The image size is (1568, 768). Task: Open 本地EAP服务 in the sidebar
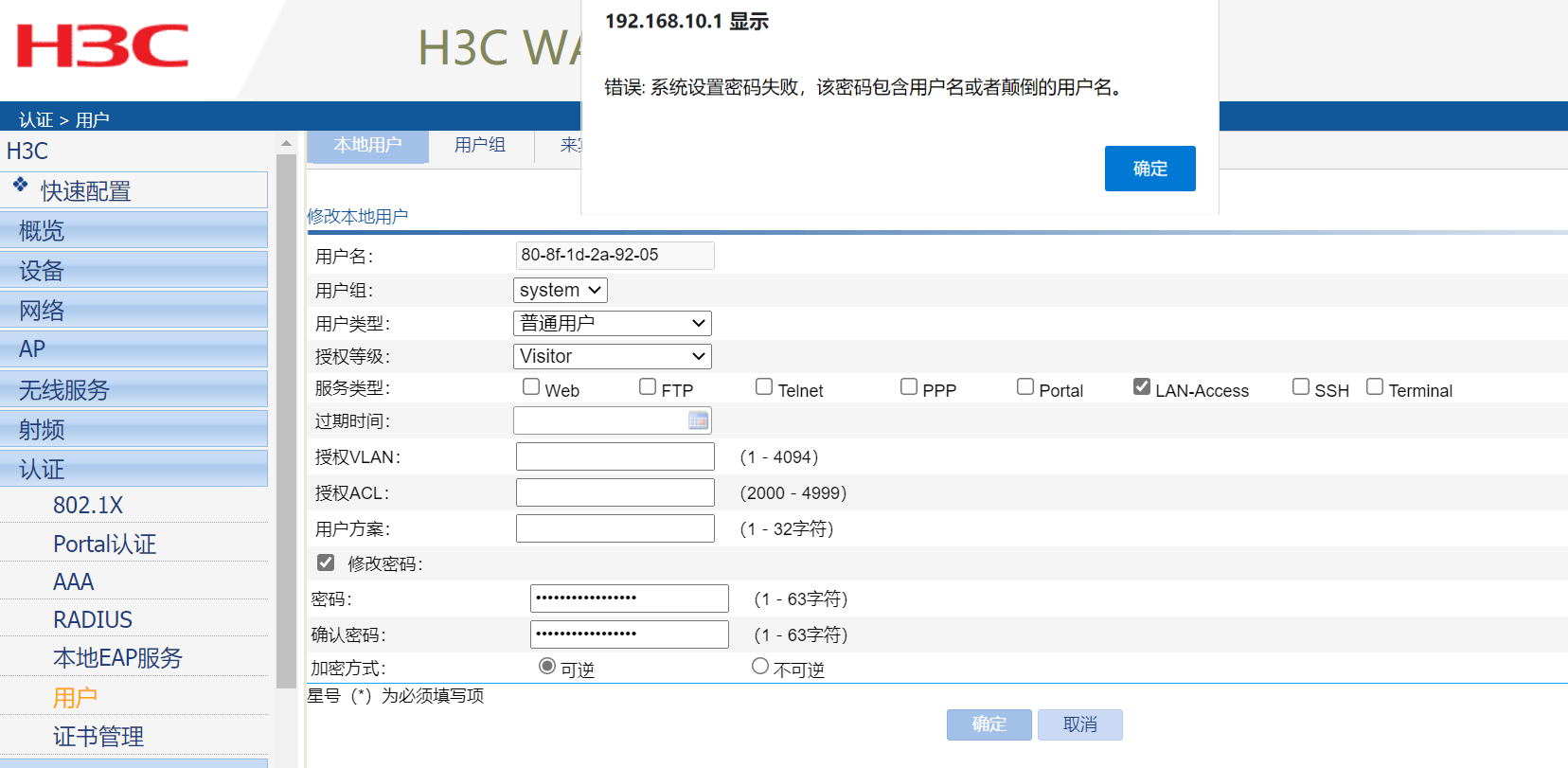(117, 658)
